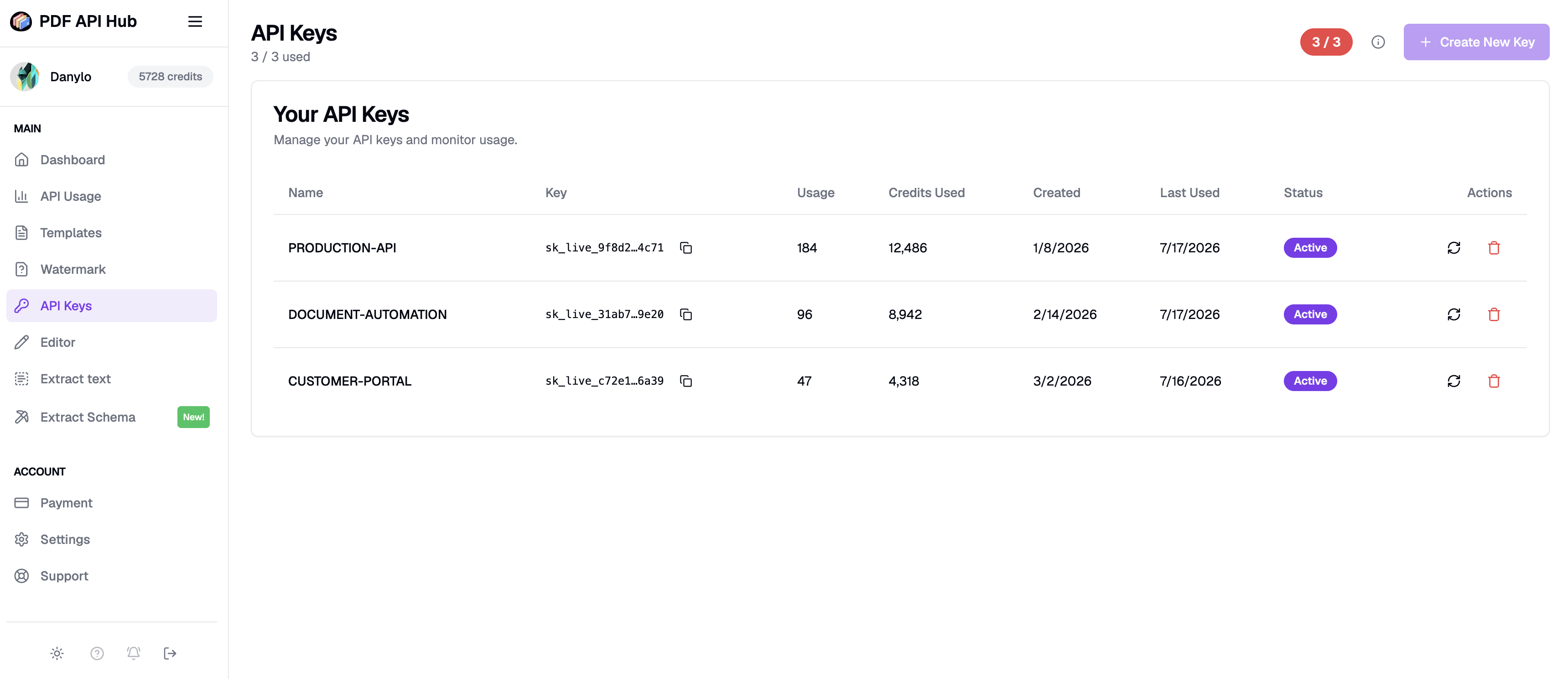This screenshot has height=679, width=1568.
Task: Regenerate the DOCUMENT-AUTOMATION key
Action: pyautogui.click(x=1454, y=314)
